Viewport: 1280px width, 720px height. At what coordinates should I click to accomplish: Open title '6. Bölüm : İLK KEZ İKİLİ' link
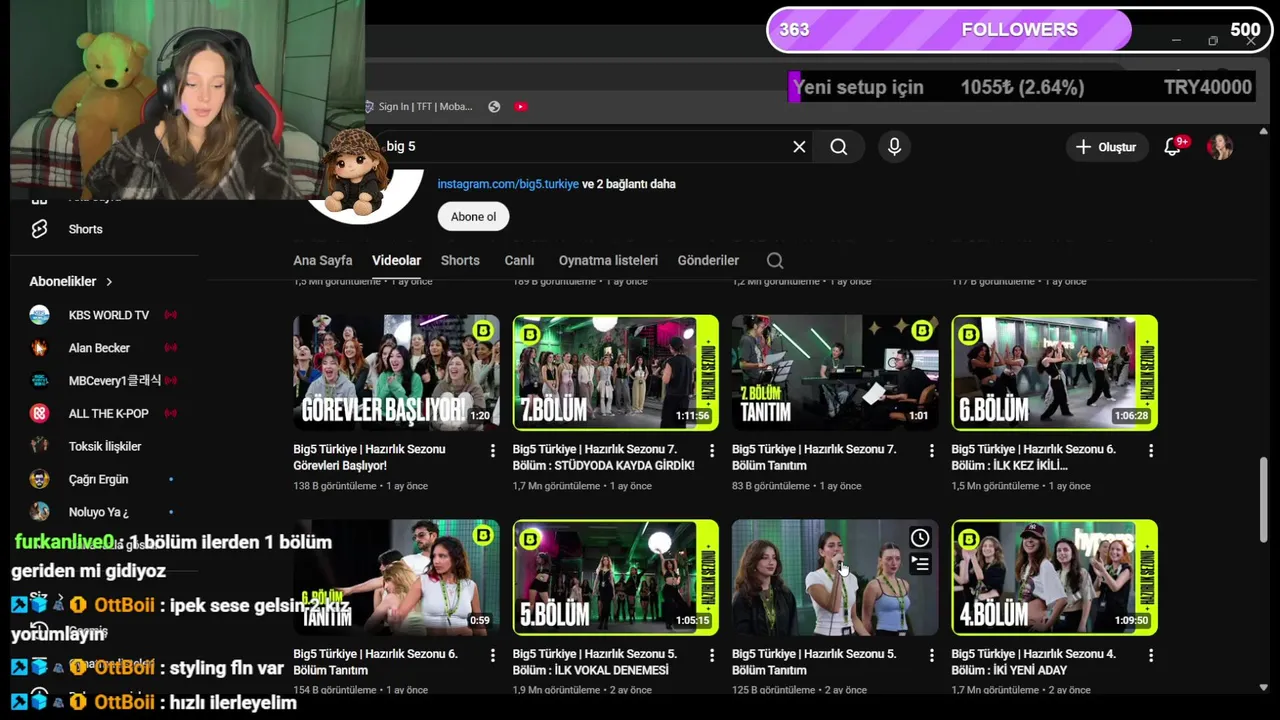[1033, 457]
